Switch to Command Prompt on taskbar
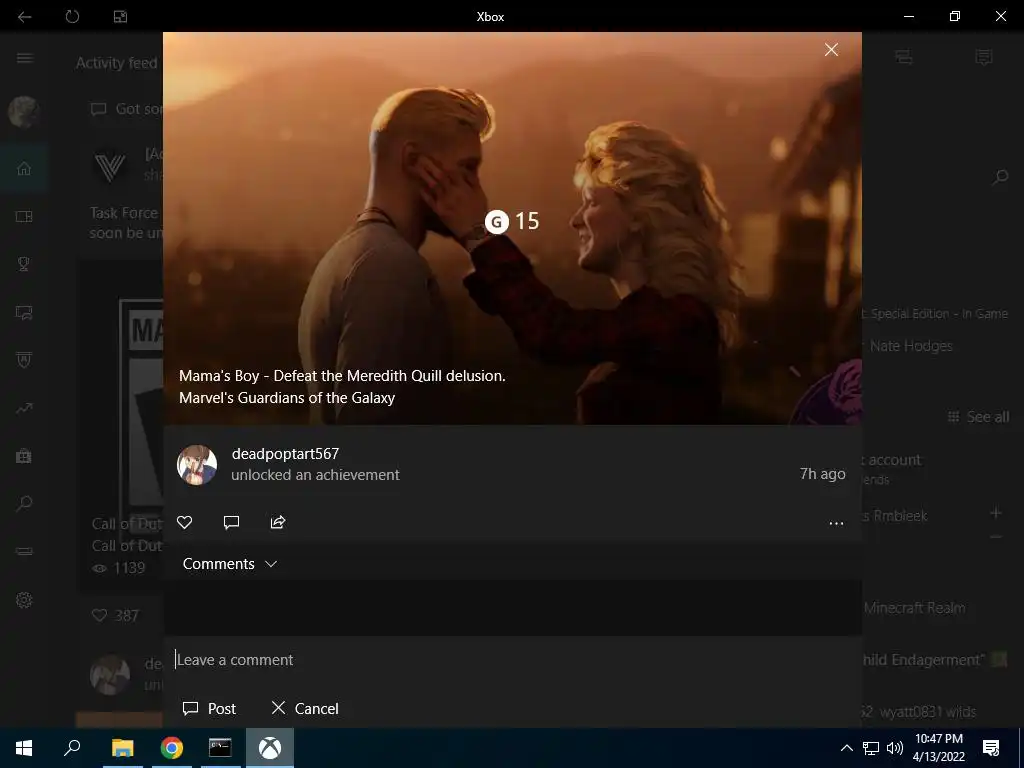The image size is (1024, 768). click(220, 748)
